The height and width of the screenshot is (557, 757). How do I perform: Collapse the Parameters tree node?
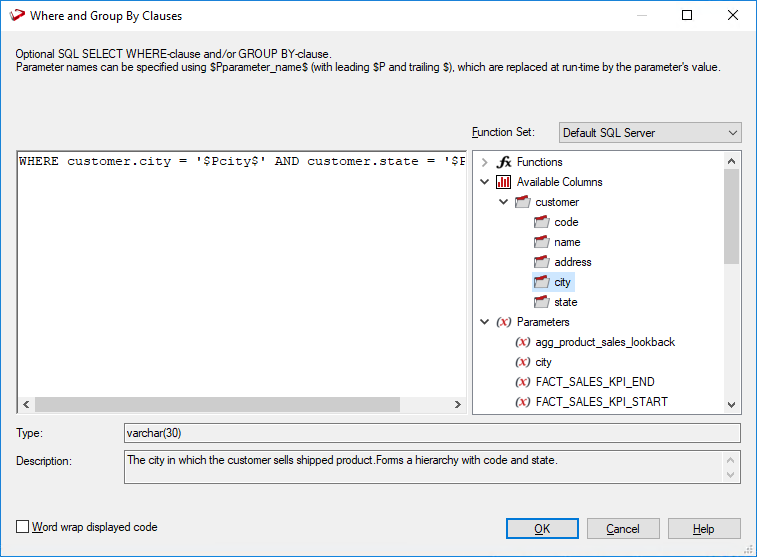coord(485,322)
